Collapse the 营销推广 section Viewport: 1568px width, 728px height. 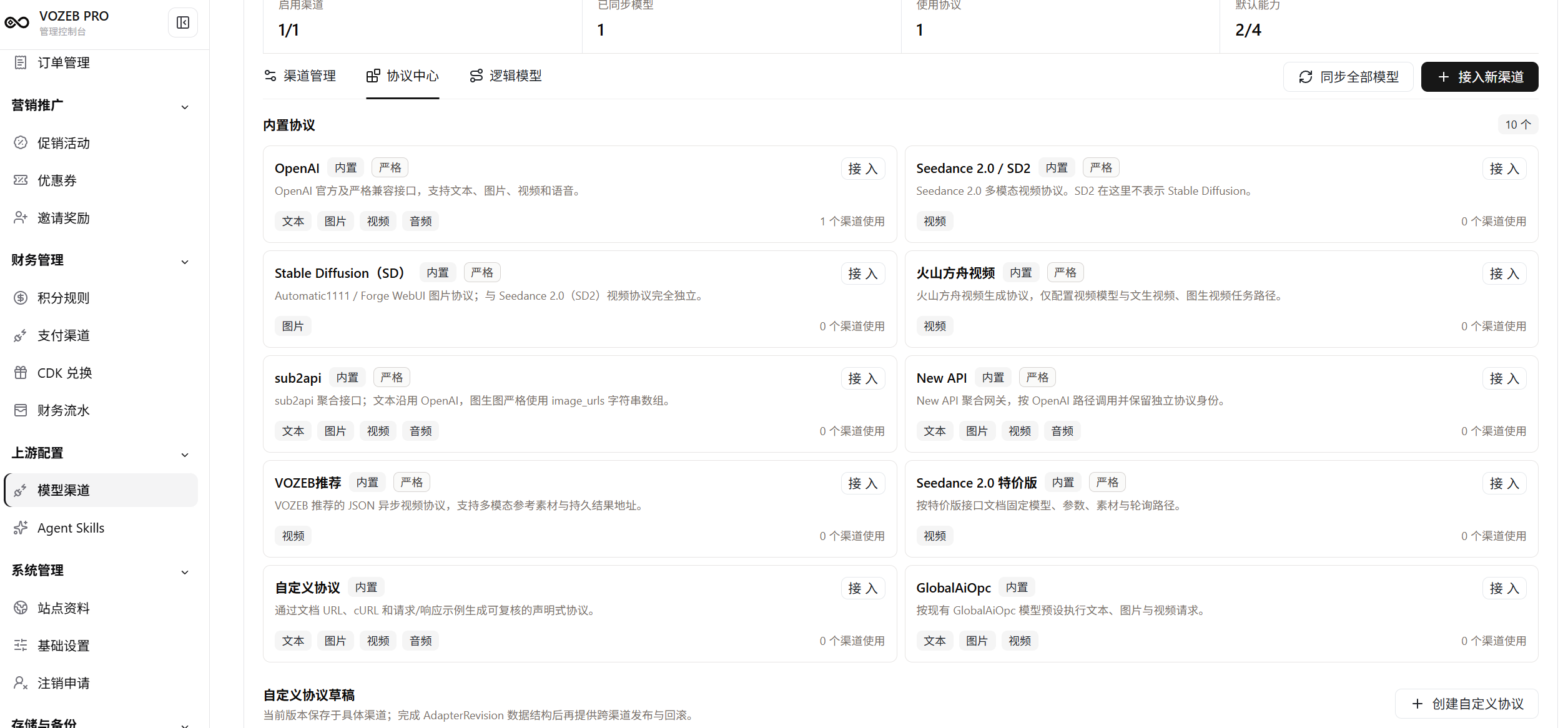(x=185, y=107)
